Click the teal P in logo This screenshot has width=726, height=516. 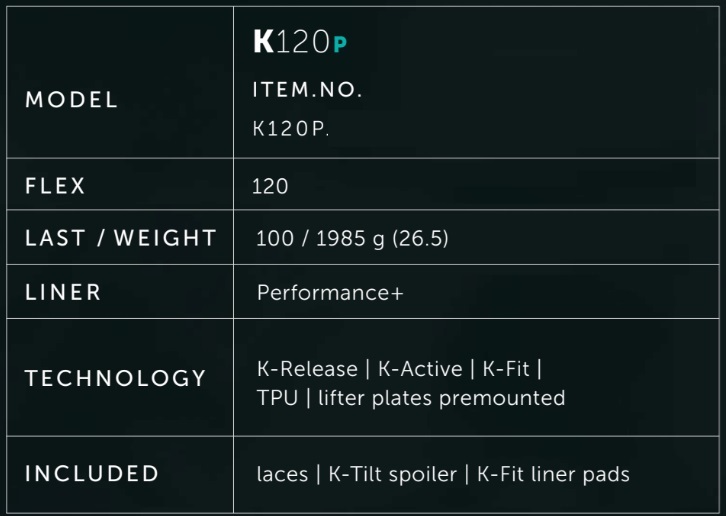[x=340, y=44]
